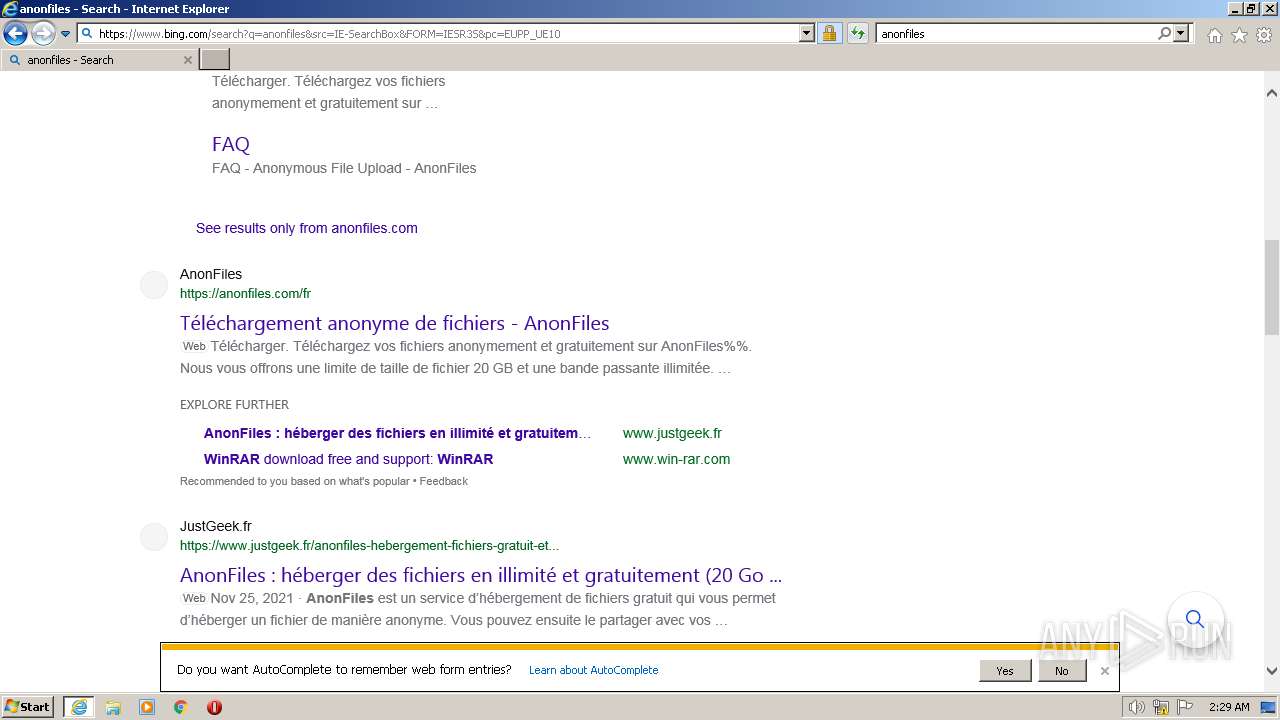Open the Home icon

pyautogui.click(x=1214, y=35)
